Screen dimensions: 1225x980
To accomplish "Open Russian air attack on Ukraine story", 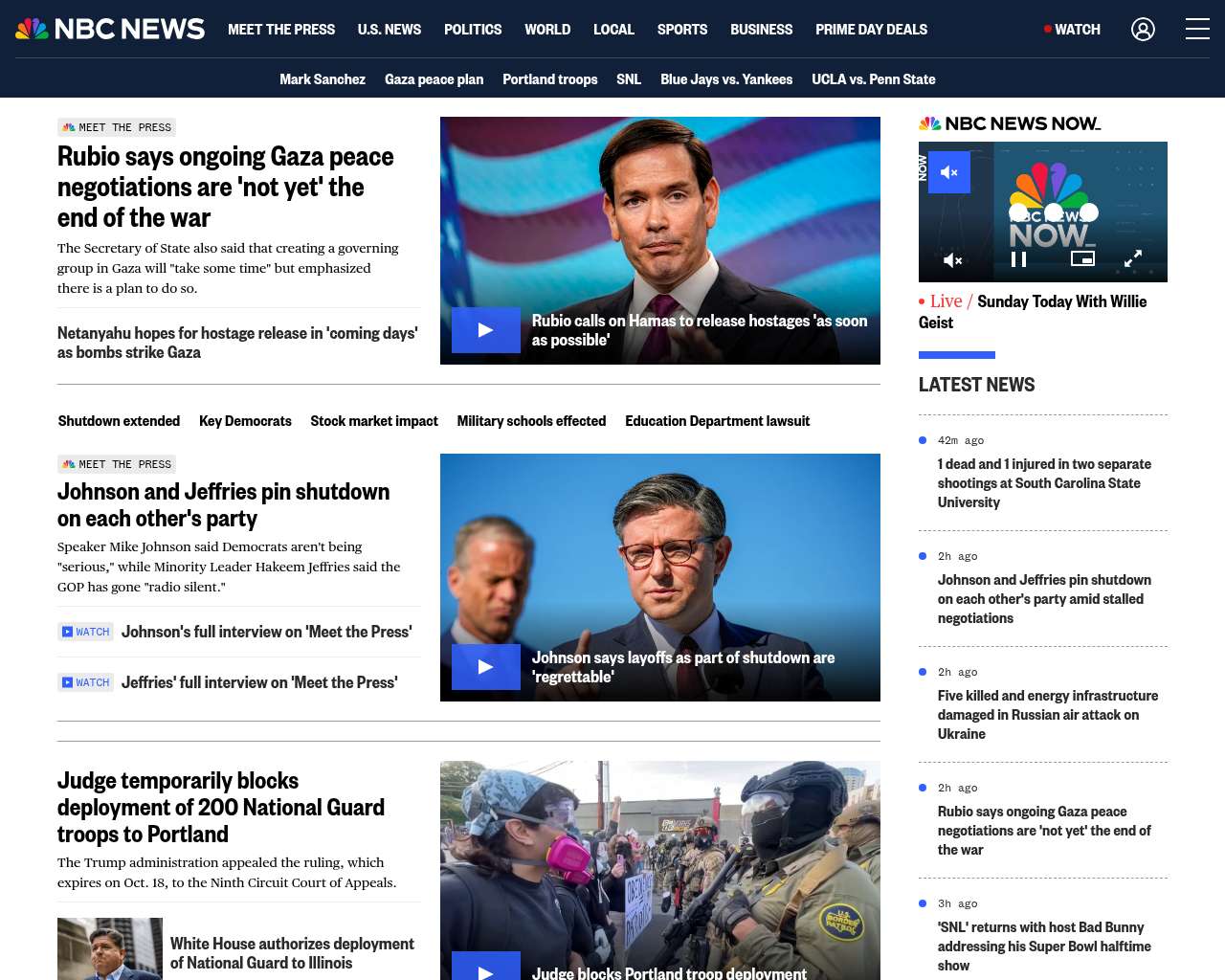I will 1048,715.
